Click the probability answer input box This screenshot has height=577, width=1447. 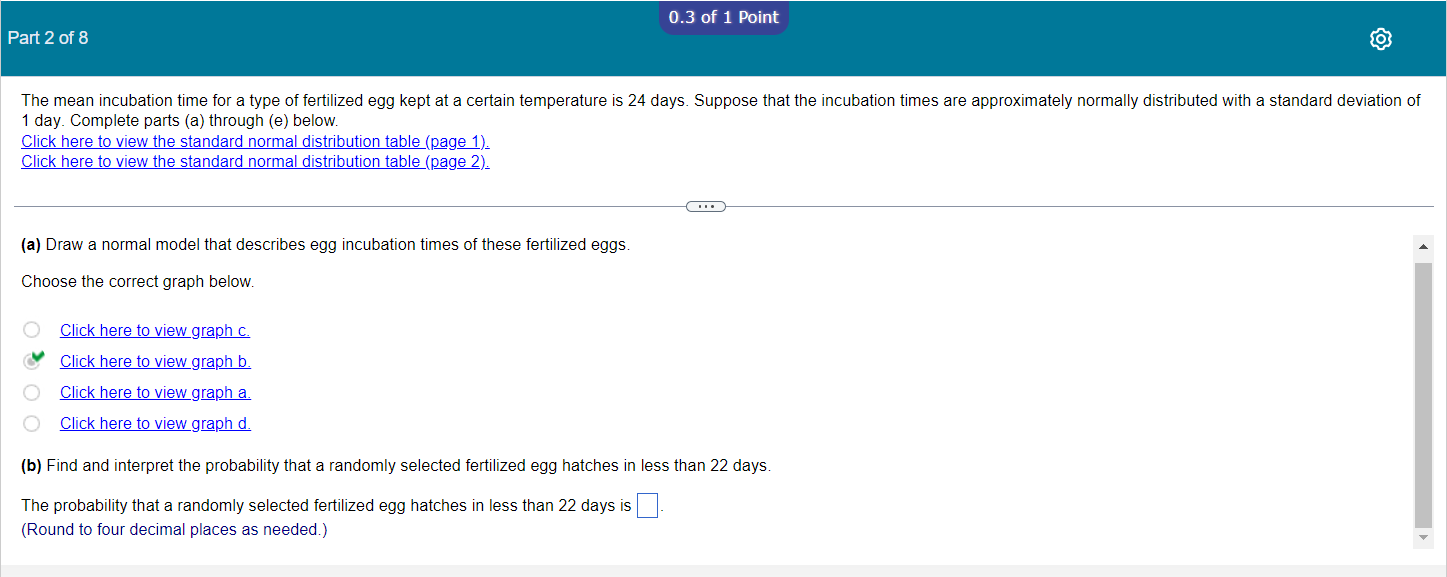coord(647,505)
